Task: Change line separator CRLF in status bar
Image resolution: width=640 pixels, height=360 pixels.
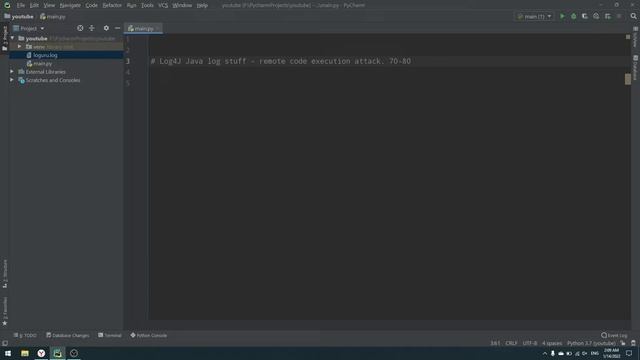Action: pos(511,343)
